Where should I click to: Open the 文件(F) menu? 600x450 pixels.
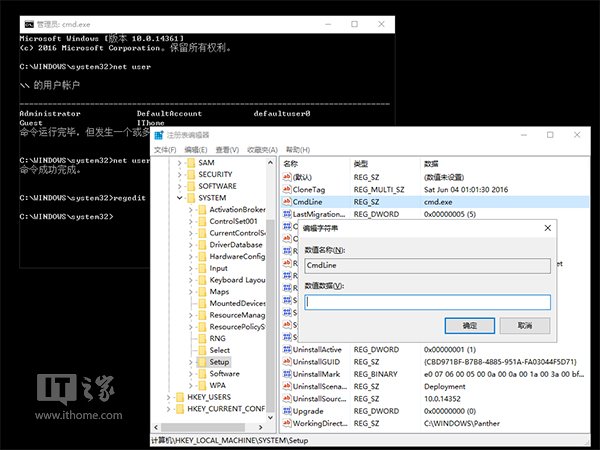coord(165,149)
